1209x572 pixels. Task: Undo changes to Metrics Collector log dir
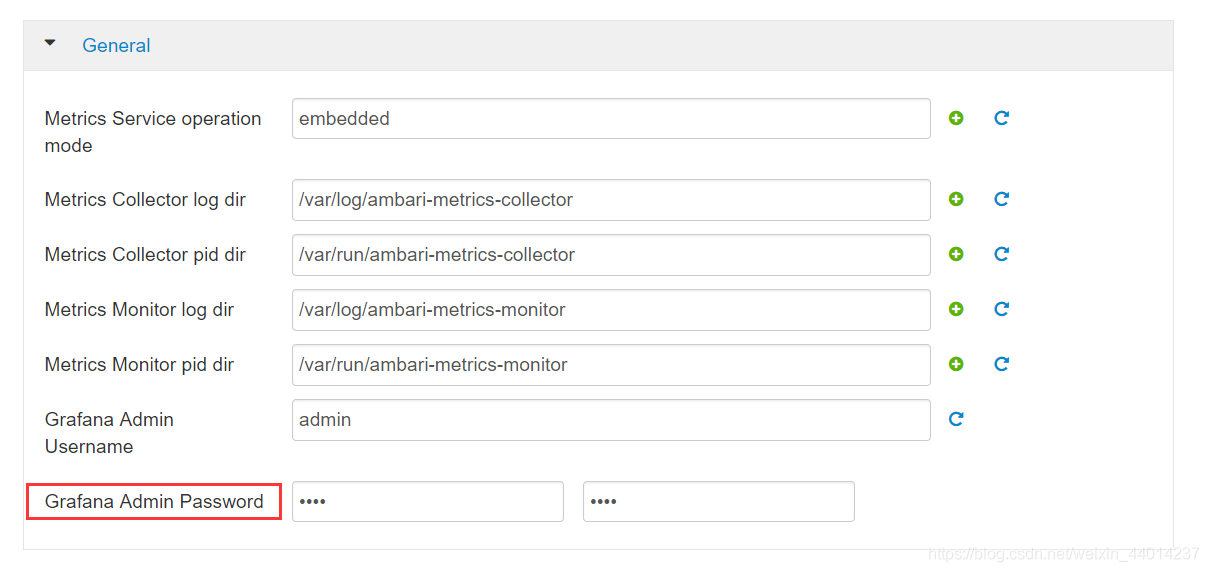(x=1001, y=199)
